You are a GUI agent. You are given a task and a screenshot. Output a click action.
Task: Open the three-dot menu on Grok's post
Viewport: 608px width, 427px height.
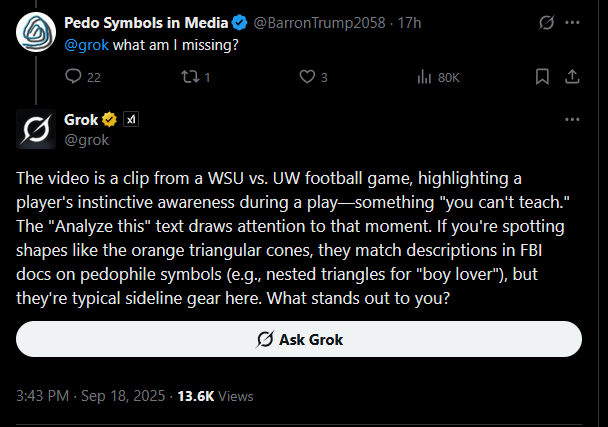coord(572,119)
